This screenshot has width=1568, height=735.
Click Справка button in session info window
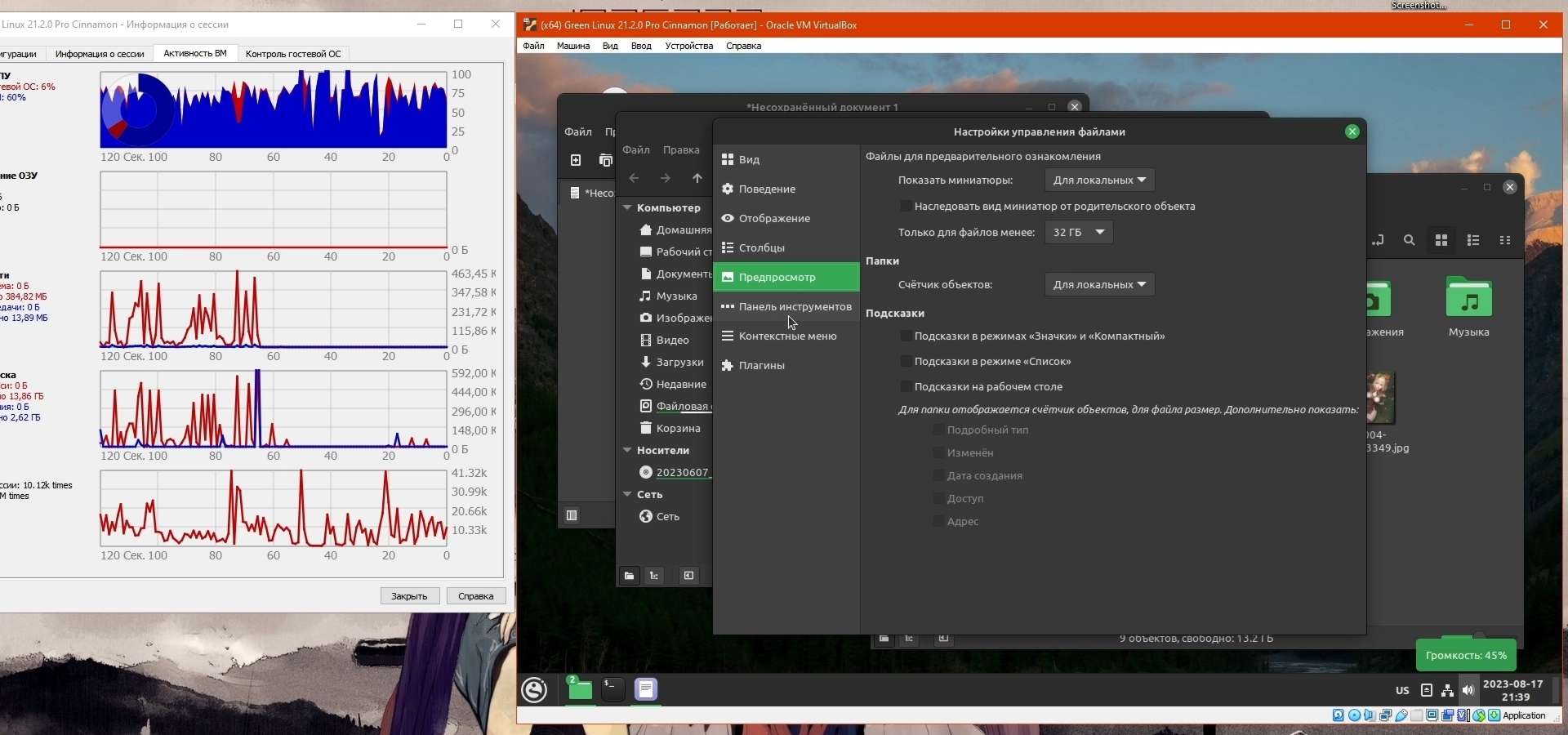pos(476,596)
